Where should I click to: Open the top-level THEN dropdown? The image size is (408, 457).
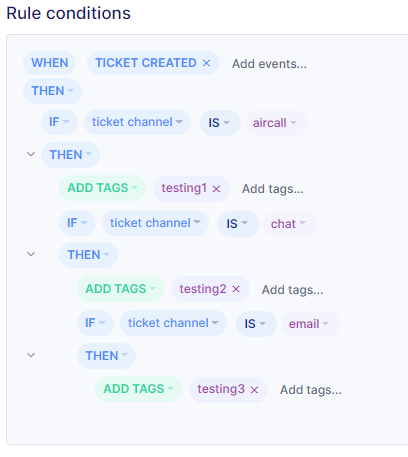(x=52, y=91)
